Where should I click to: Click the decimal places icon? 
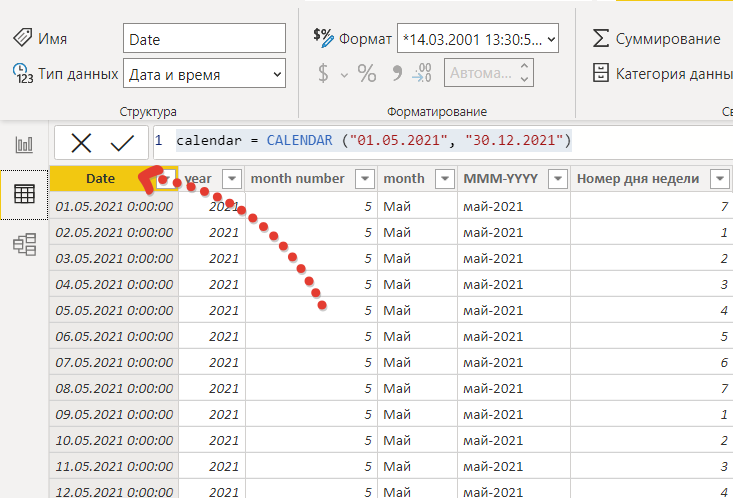(x=422, y=73)
